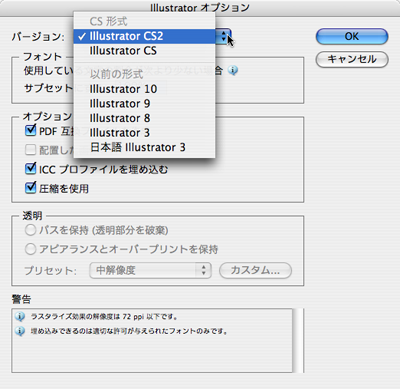The width and height of the screenshot is (400, 389).
Task: Click version popup arrows beside Illustrator CS2
Action: [224, 36]
